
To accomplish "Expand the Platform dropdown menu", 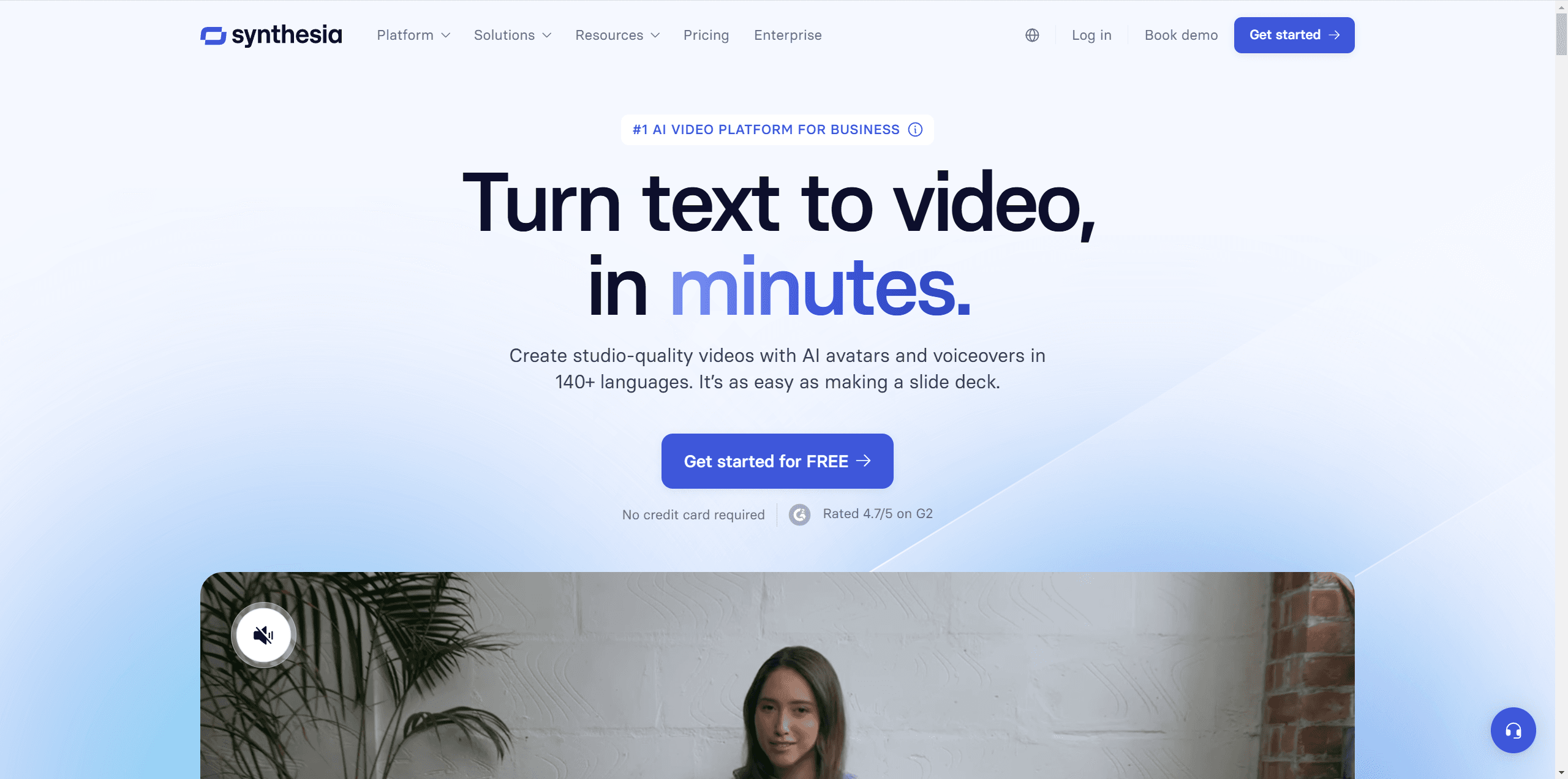I will click(x=412, y=34).
